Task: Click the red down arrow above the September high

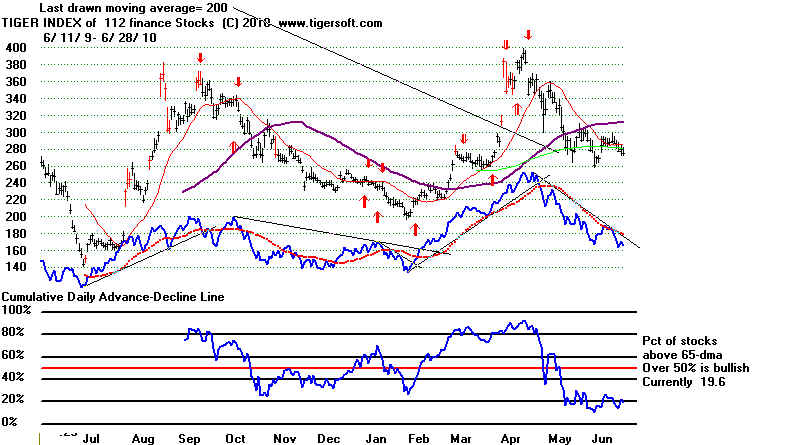Action: coord(200,58)
